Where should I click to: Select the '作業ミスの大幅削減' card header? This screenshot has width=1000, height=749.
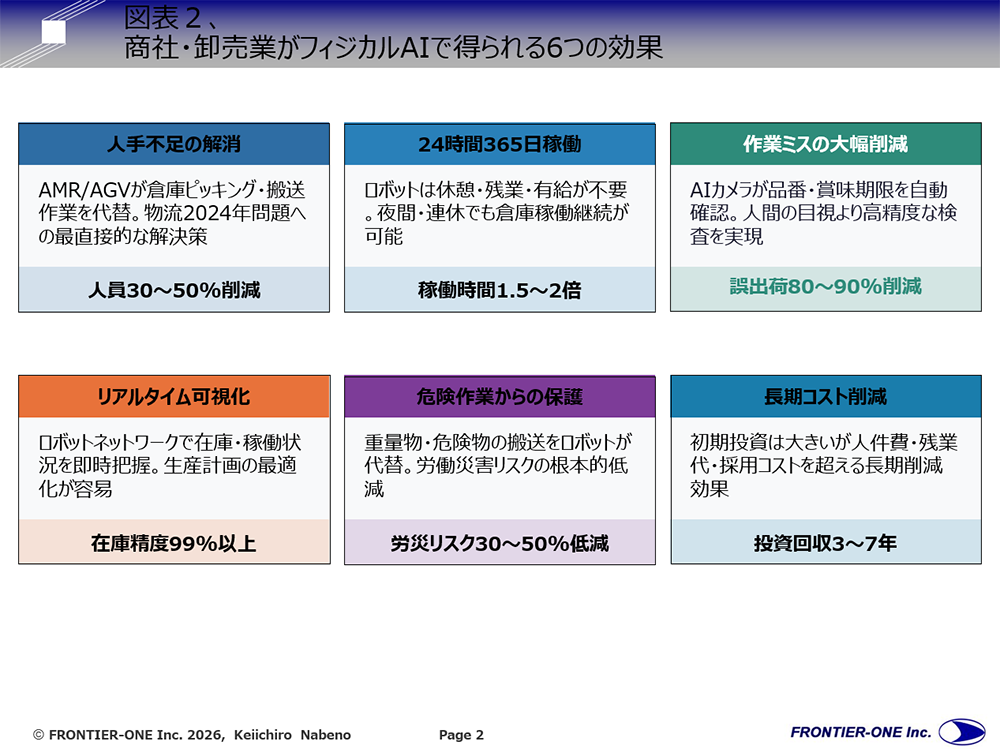click(826, 144)
